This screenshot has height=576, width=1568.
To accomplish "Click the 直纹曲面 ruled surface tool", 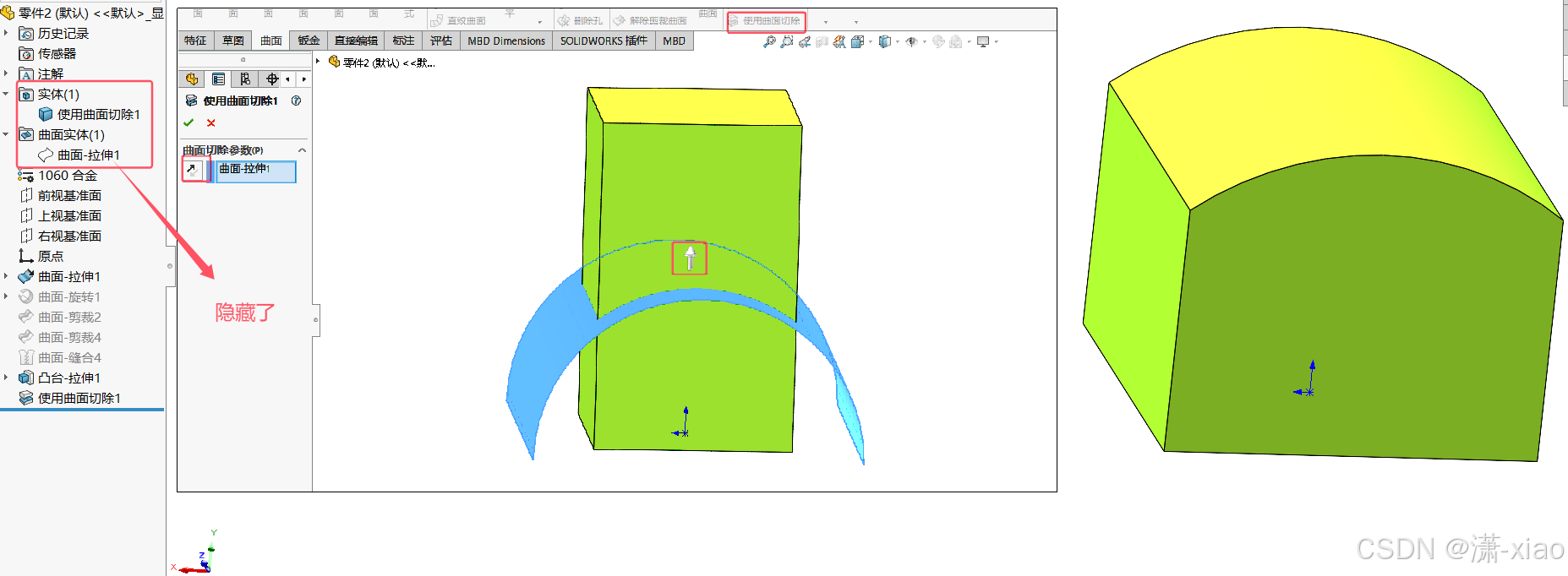I will 457,20.
